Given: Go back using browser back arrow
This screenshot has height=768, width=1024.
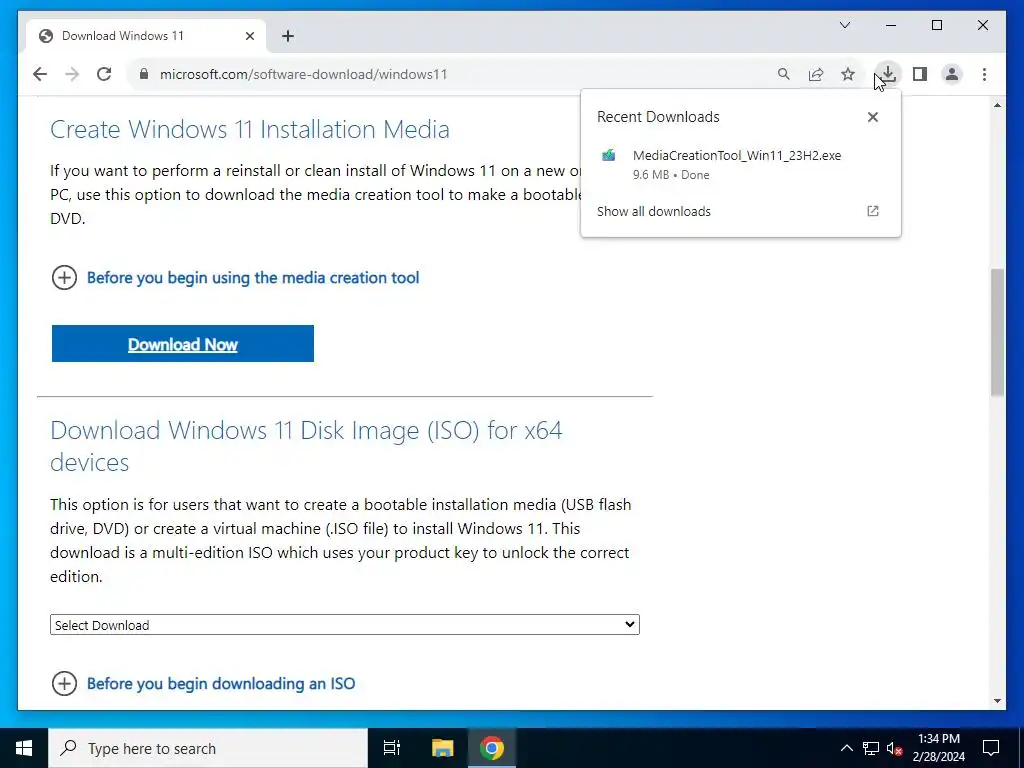Looking at the screenshot, I should click(40, 74).
